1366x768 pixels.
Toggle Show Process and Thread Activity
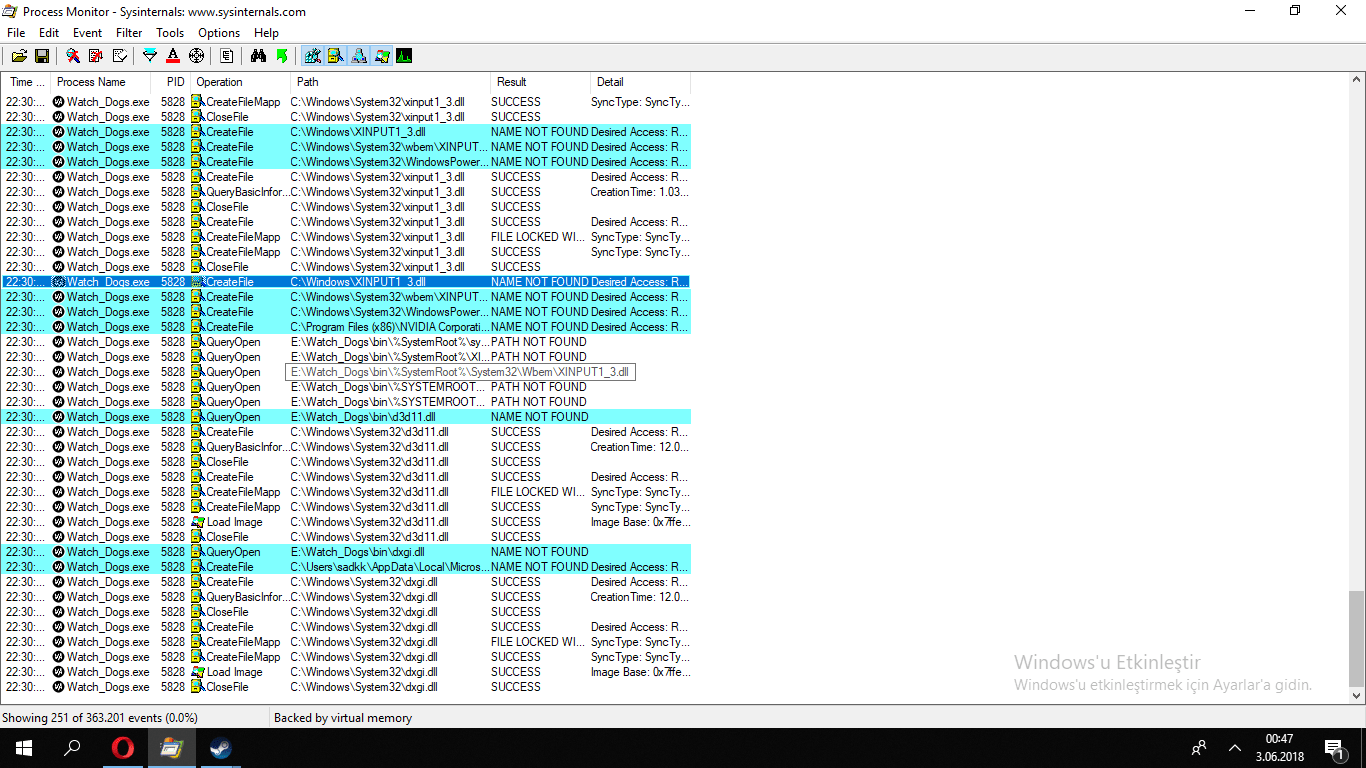pos(381,56)
